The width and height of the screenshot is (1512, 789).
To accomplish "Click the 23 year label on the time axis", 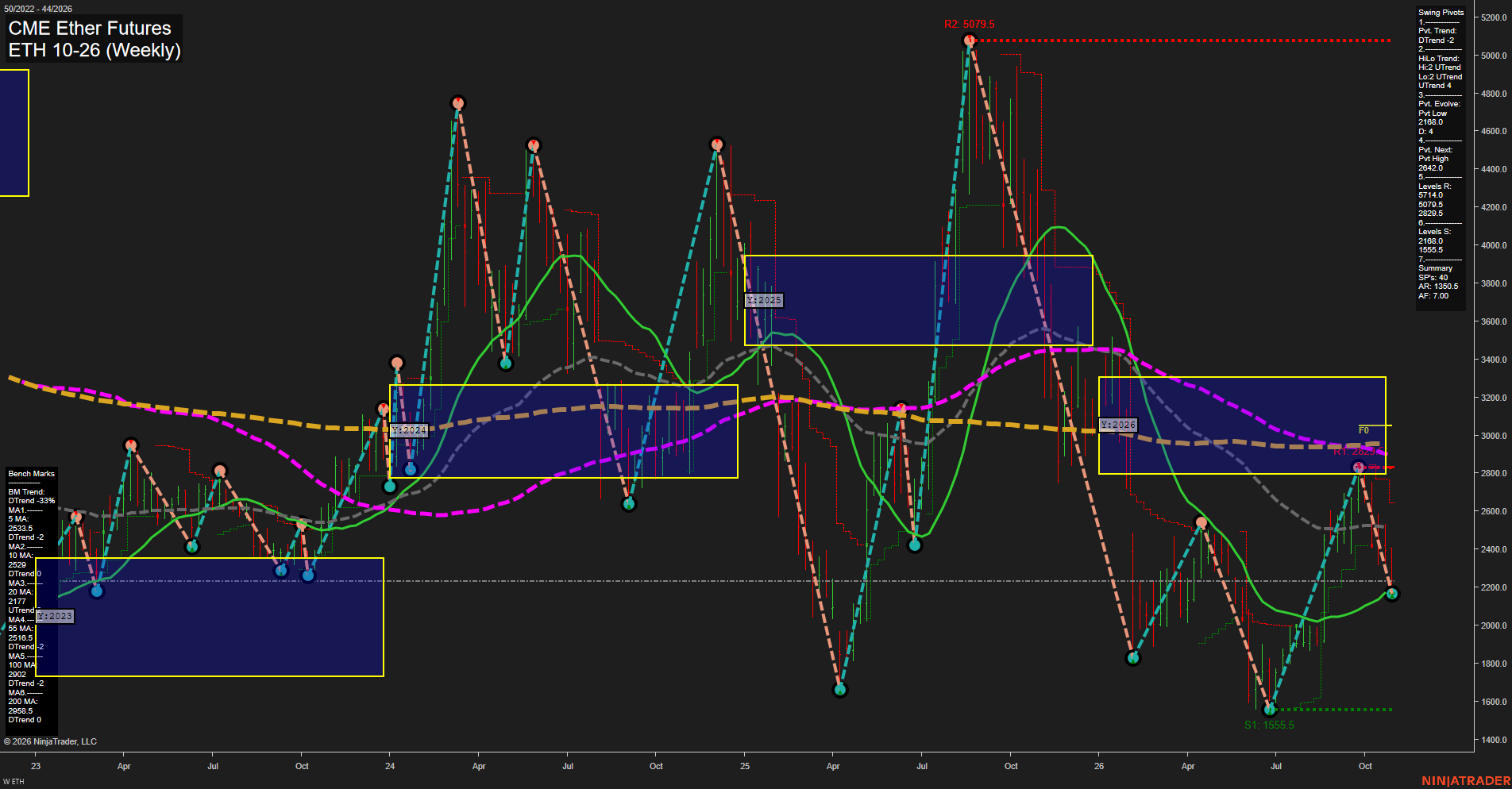I will (x=36, y=766).
